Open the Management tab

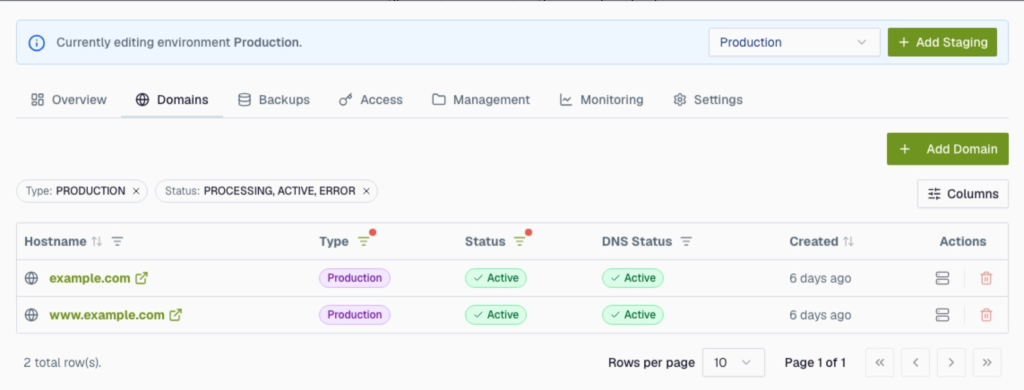[481, 100]
